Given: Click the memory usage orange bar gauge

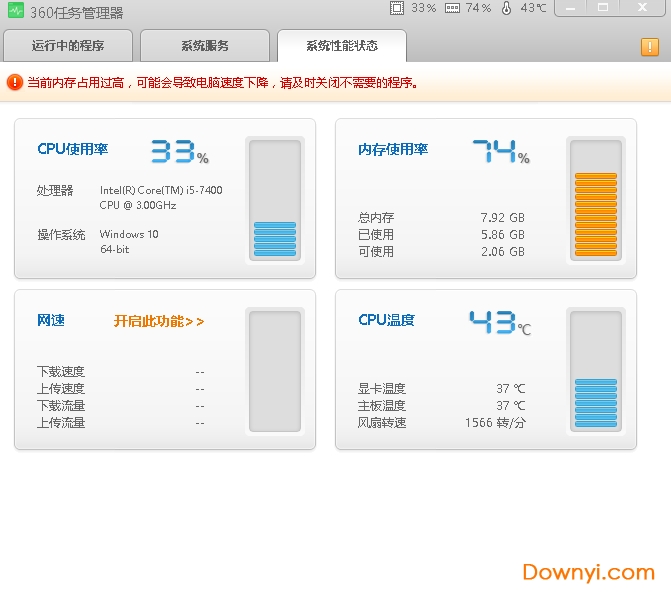Looking at the screenshot, I should [595, 200].
